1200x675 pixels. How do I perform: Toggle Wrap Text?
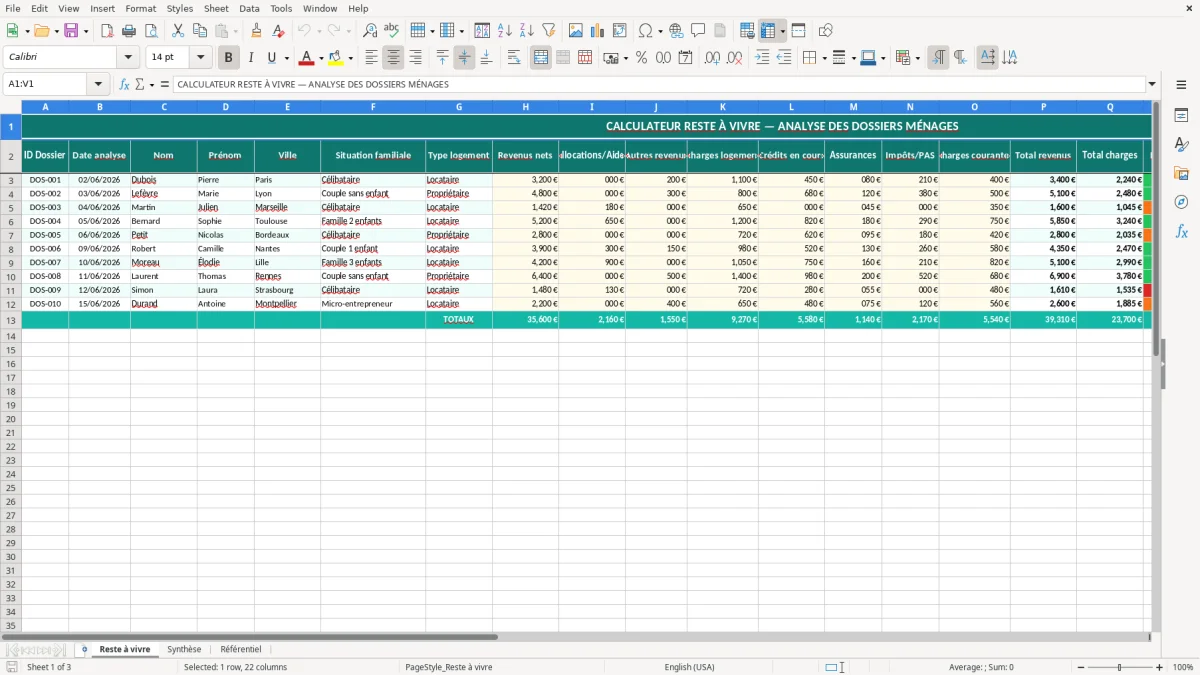pos(514,58)
